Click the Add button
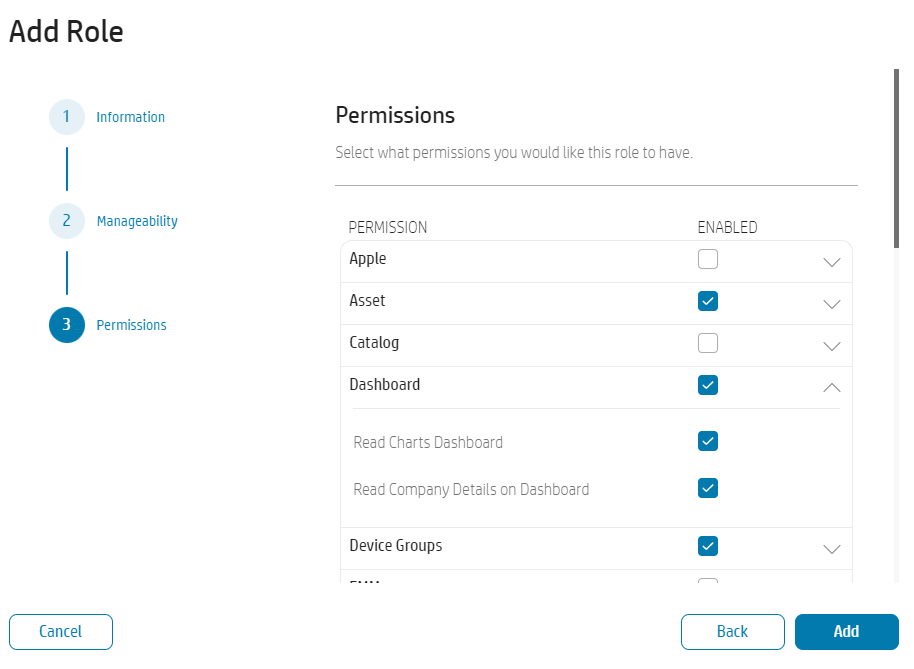This screenshot has width=914, height=669. 846,631
